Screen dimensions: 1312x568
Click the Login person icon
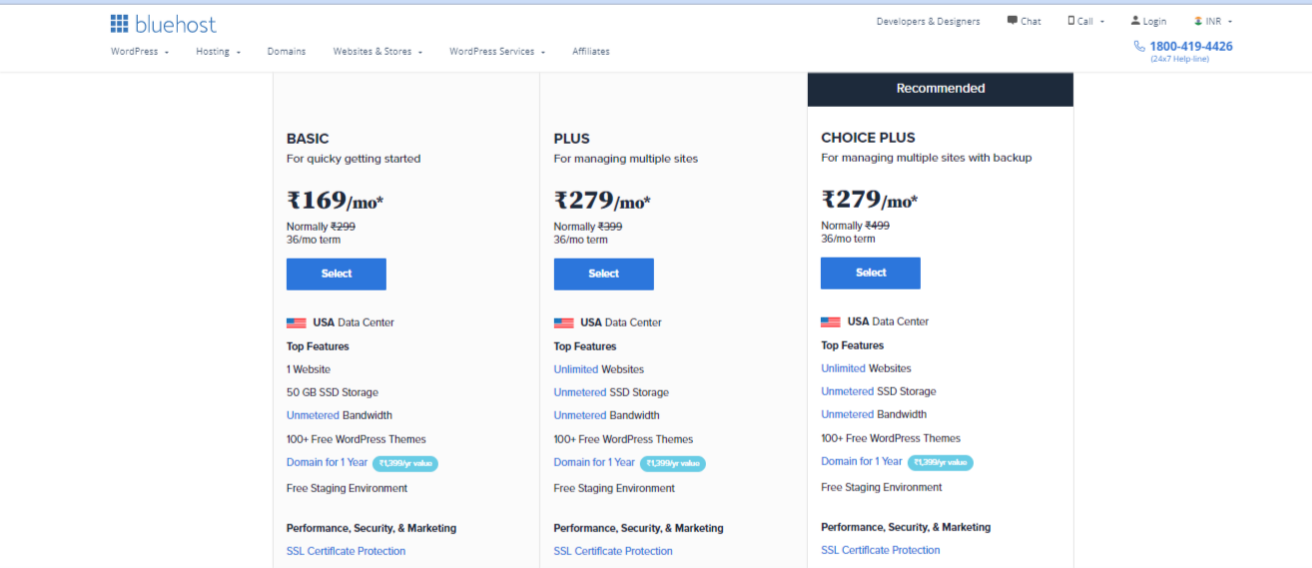pyautogui.click(x=1136, y=20)
